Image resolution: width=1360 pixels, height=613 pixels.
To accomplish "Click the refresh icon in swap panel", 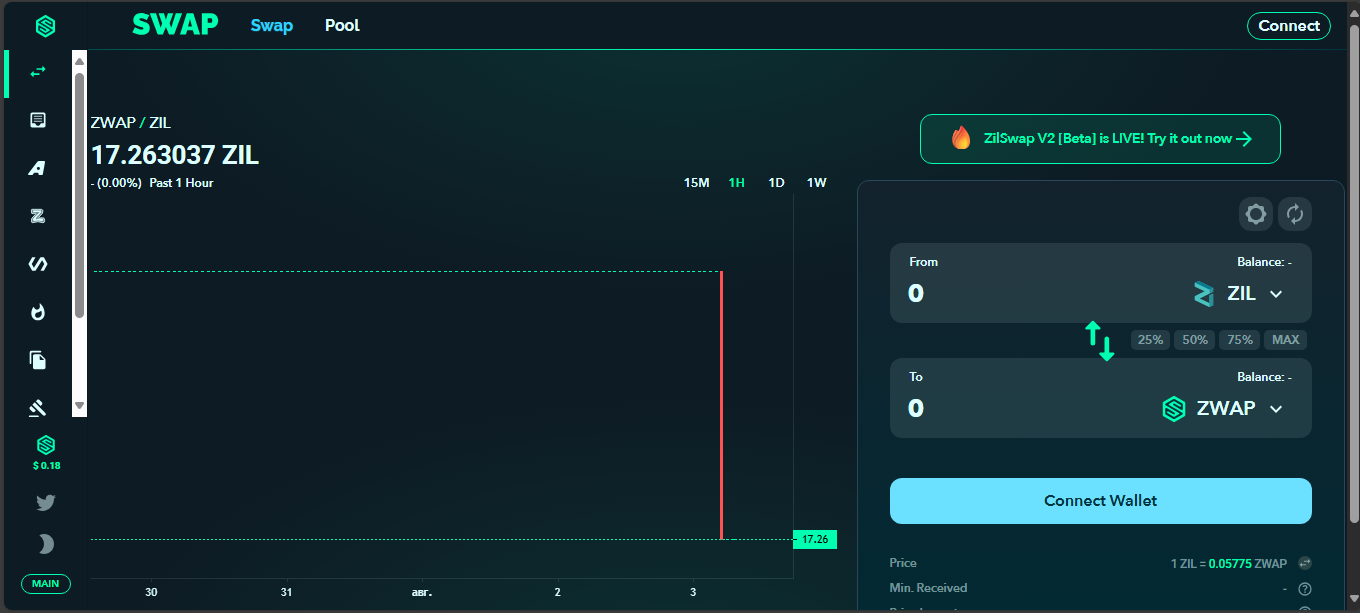I will (1295, 213).
